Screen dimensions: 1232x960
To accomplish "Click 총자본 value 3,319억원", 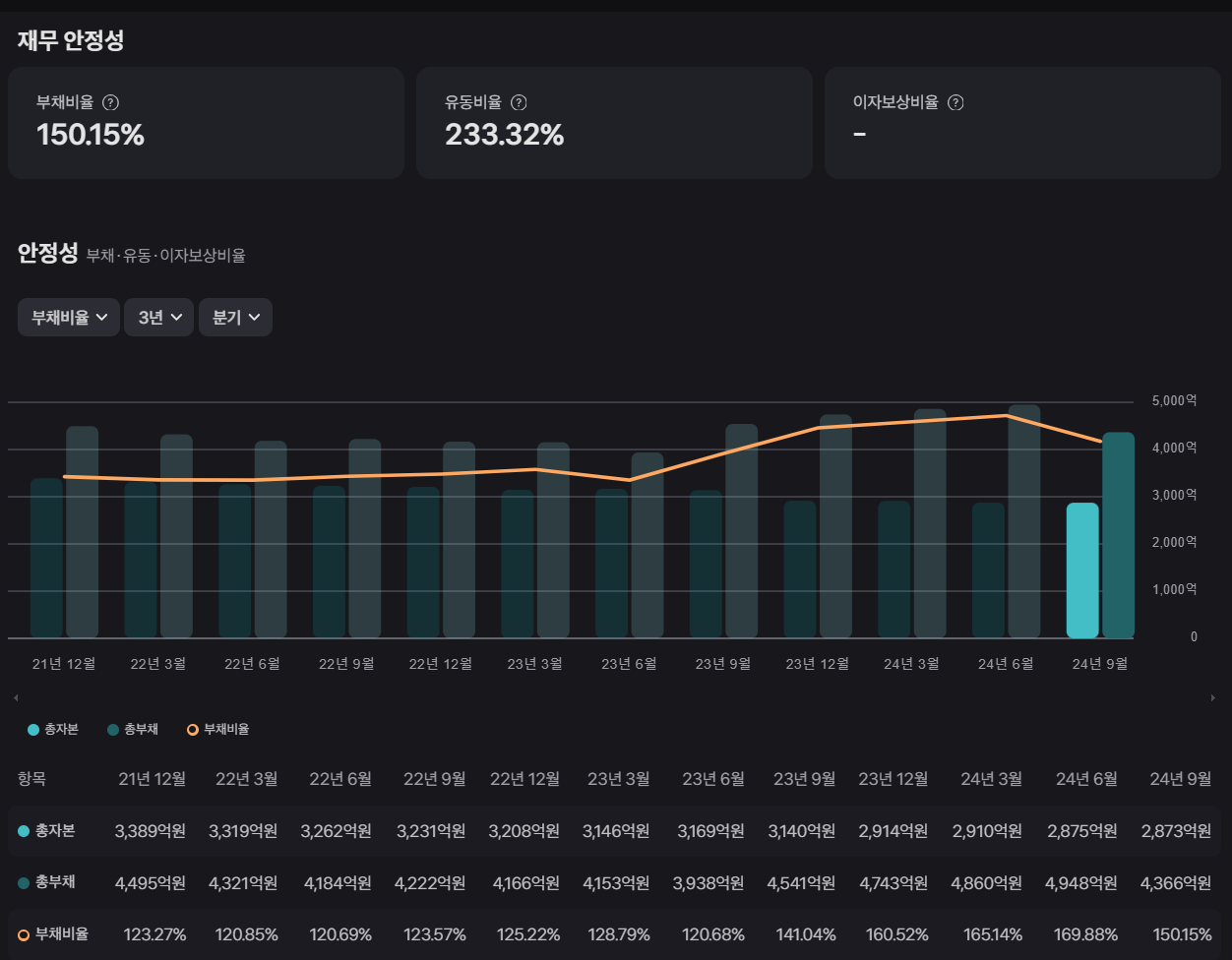I will tap(244, 831).
